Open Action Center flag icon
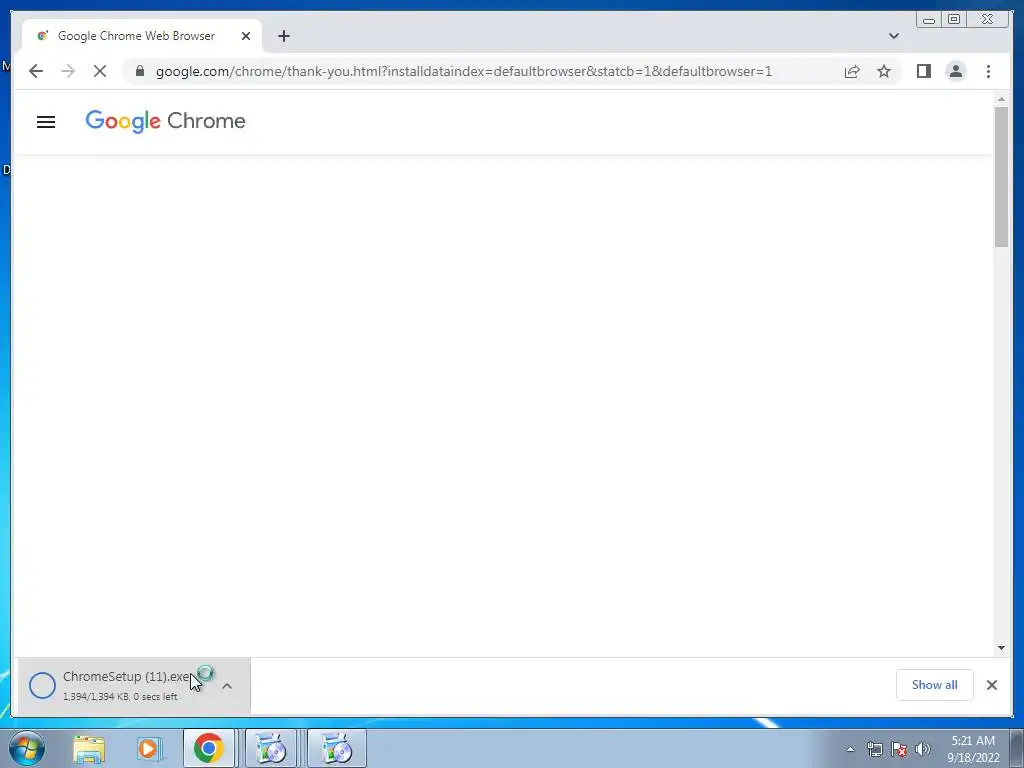Screen dimensions: 1024x768 click(899, 749)
